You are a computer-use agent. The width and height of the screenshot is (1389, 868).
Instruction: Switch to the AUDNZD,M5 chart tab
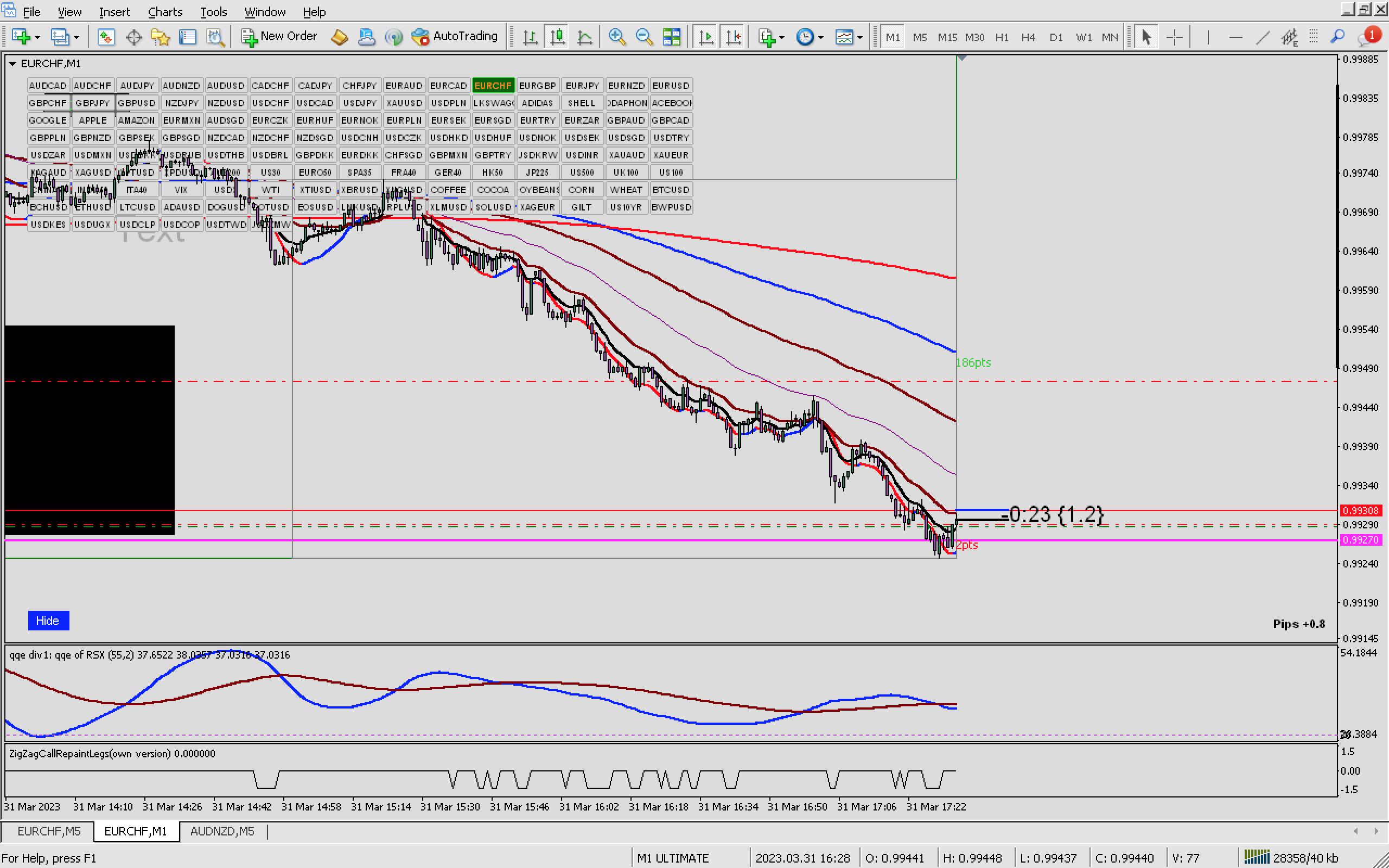[x=222, y=831]
